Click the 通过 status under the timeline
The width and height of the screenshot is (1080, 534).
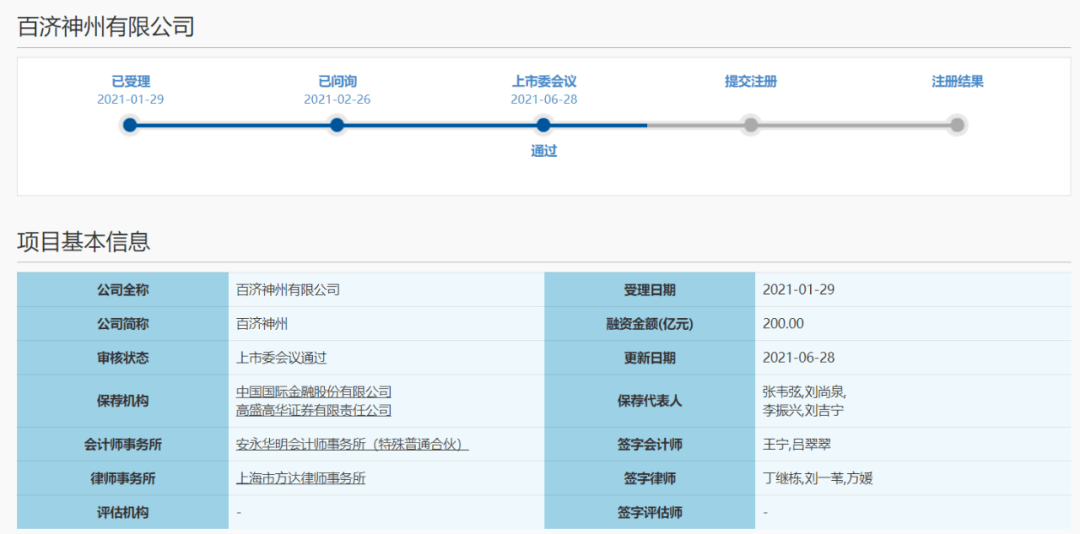click(543, 152)
